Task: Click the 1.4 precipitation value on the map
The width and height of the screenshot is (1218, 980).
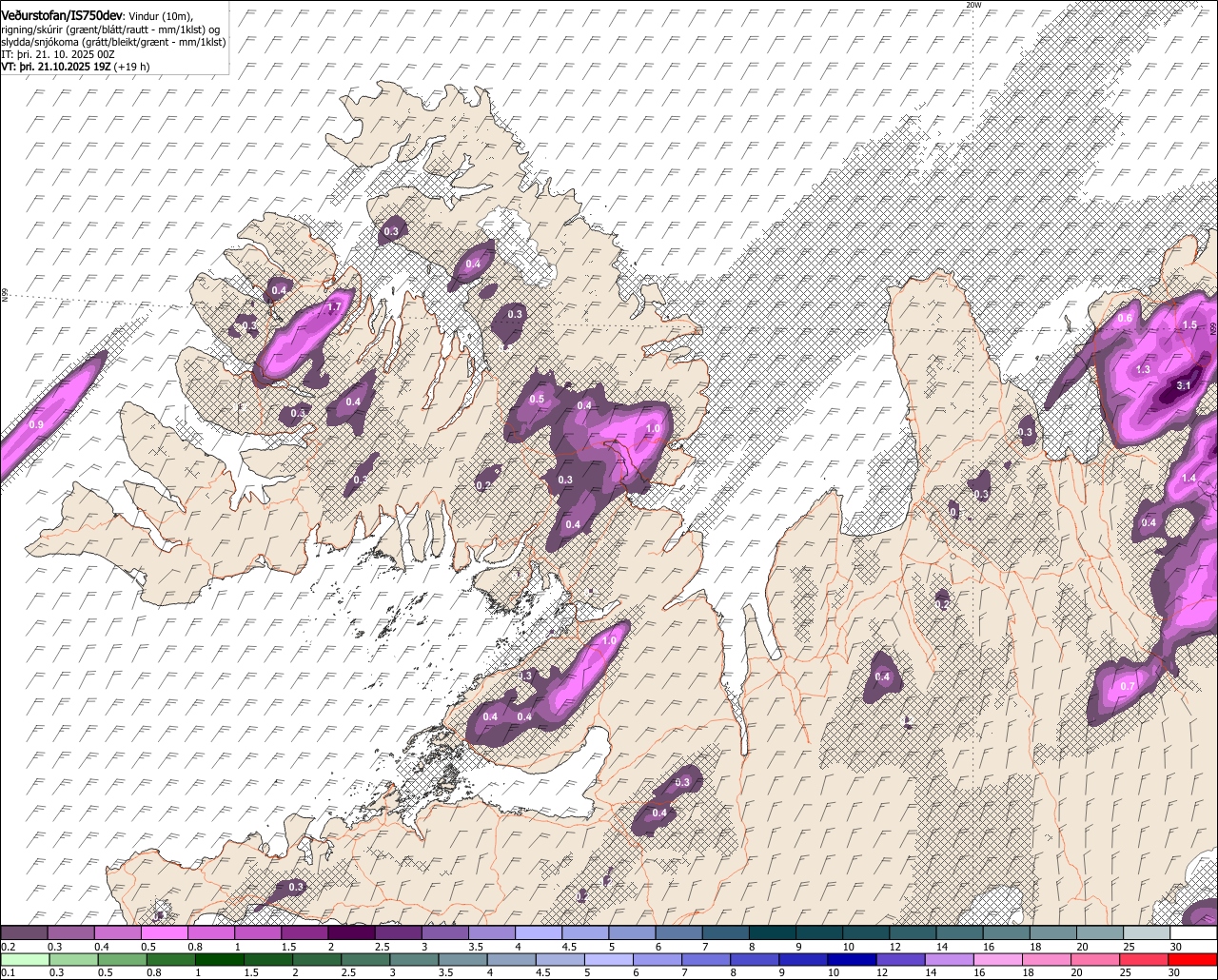Action: click(1189, 479)
